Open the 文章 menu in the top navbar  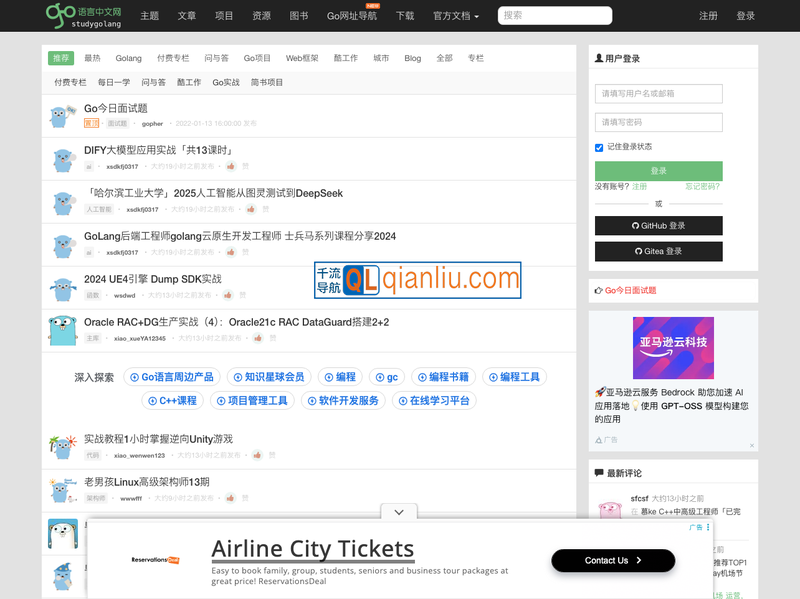tap(186, 16)
